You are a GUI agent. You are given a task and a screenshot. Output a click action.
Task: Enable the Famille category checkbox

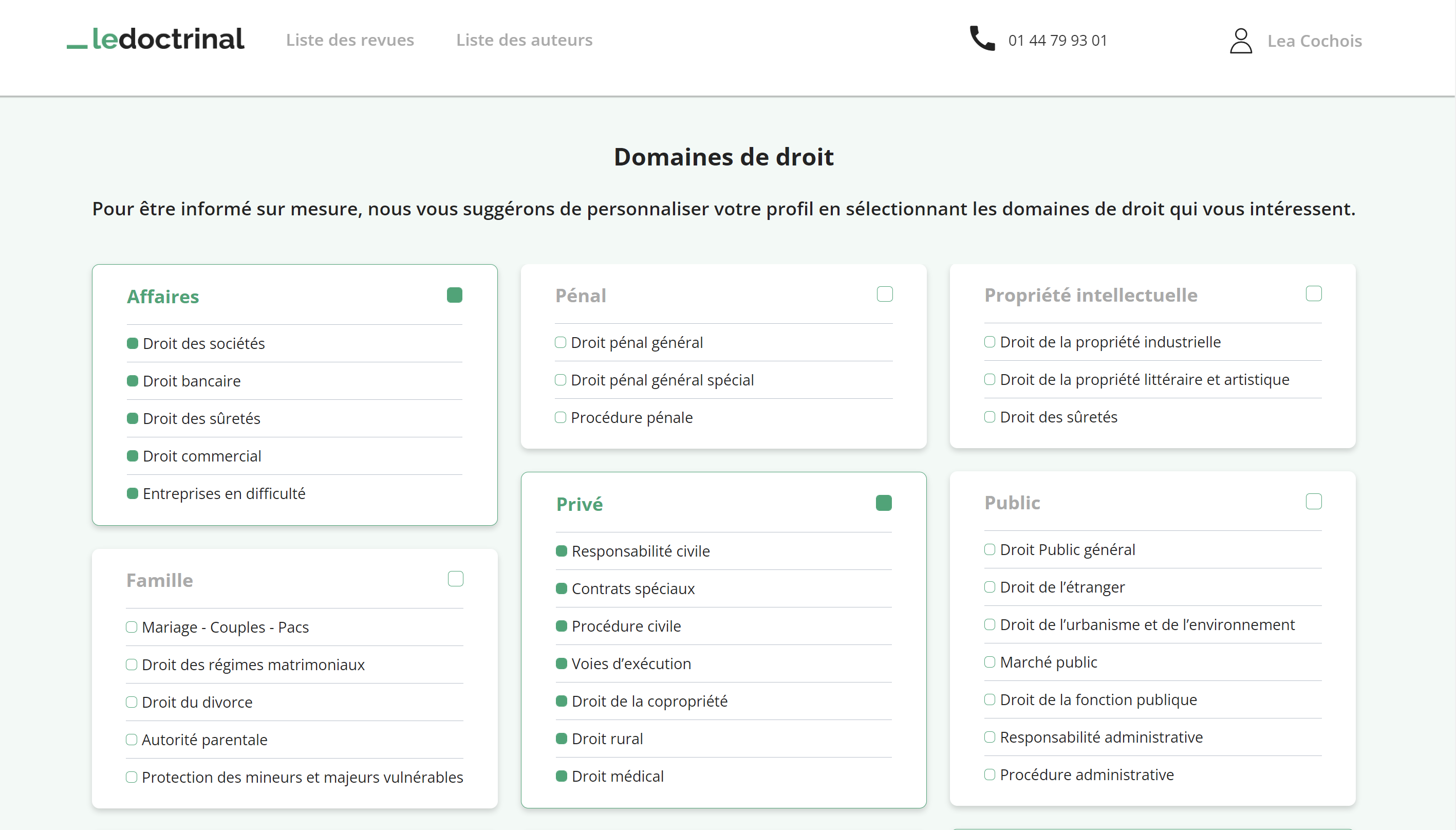point(455,579)
